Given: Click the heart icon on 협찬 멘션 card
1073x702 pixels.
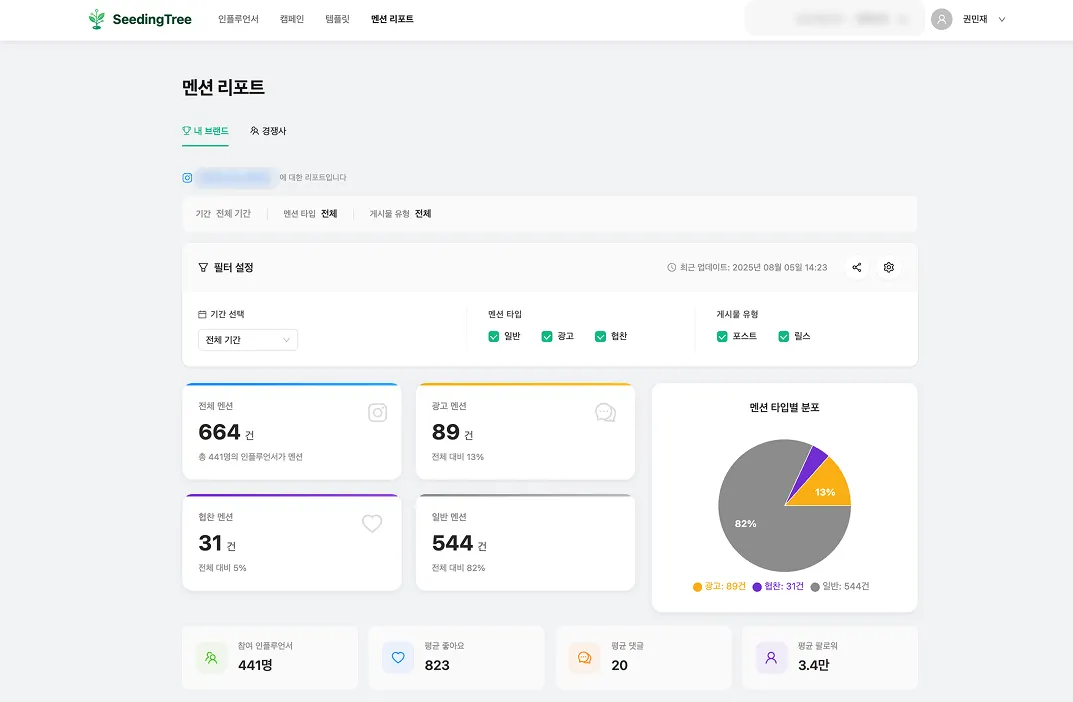Looking at the screenshot, I should tap(372, 523).
